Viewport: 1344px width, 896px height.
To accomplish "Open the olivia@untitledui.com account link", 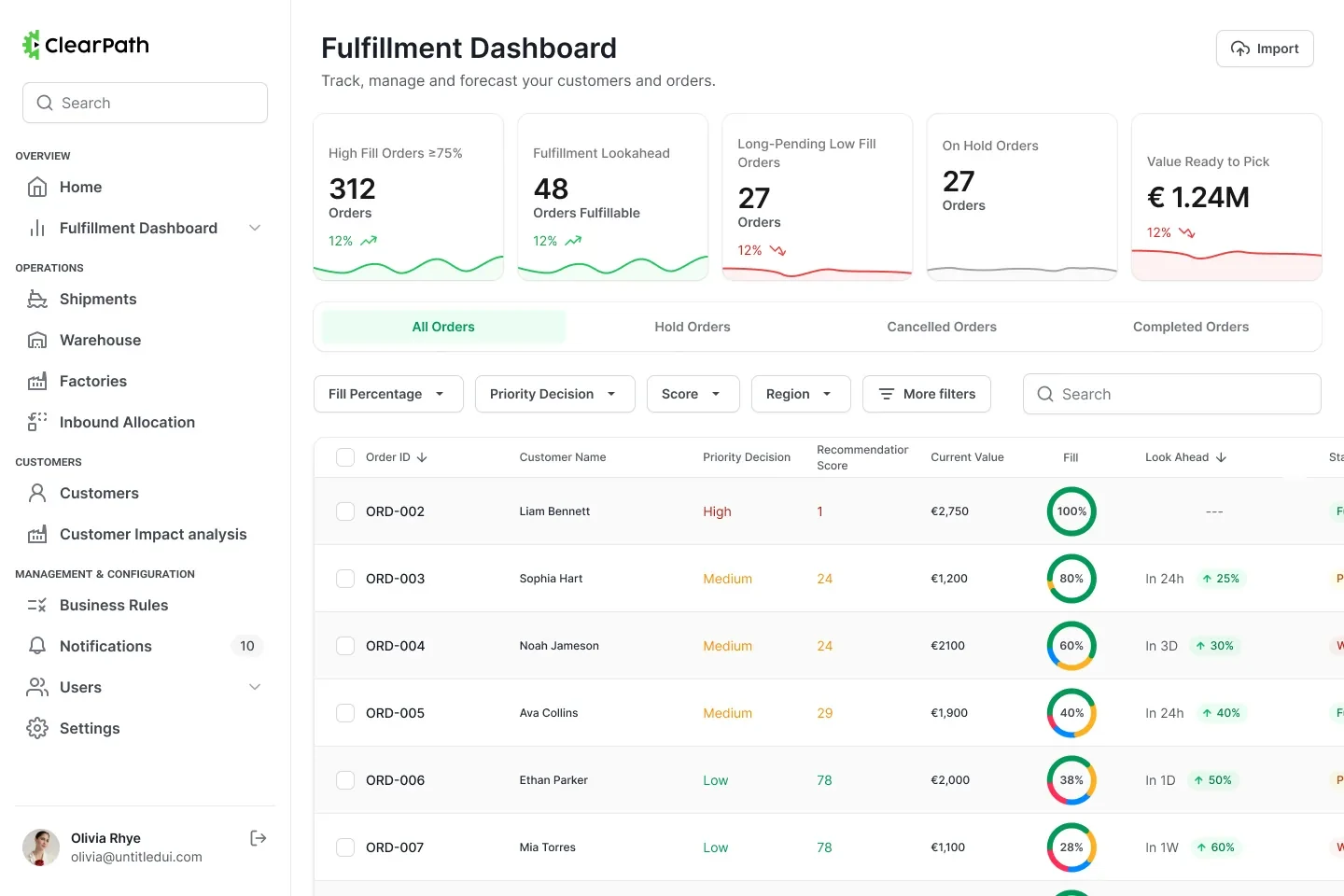I will 136,857.
